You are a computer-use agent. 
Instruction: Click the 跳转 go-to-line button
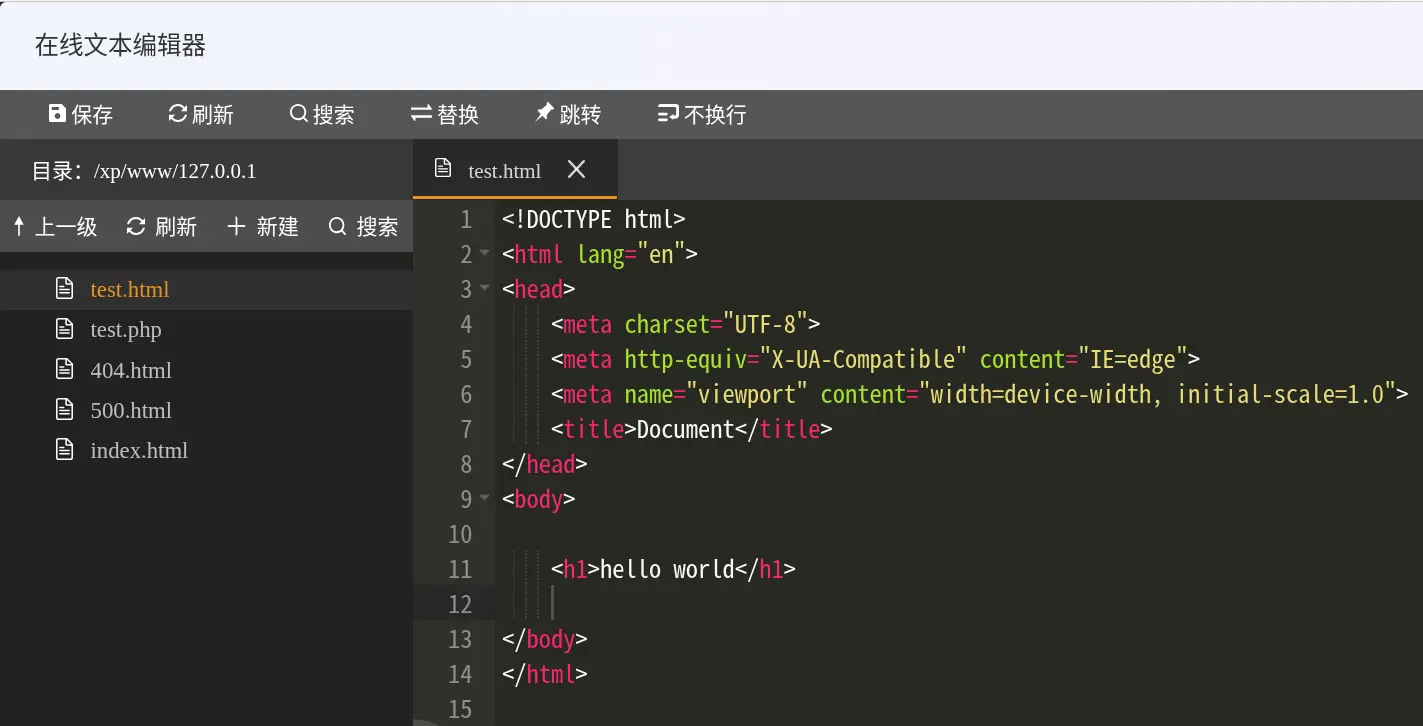[568, 114]
